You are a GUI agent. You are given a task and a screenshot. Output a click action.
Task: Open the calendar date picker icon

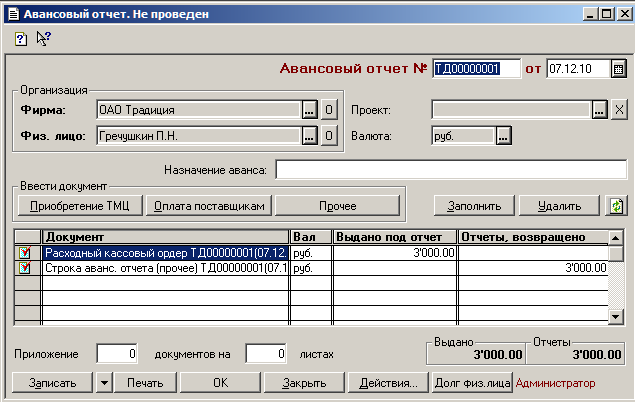[x=619, y=69]
